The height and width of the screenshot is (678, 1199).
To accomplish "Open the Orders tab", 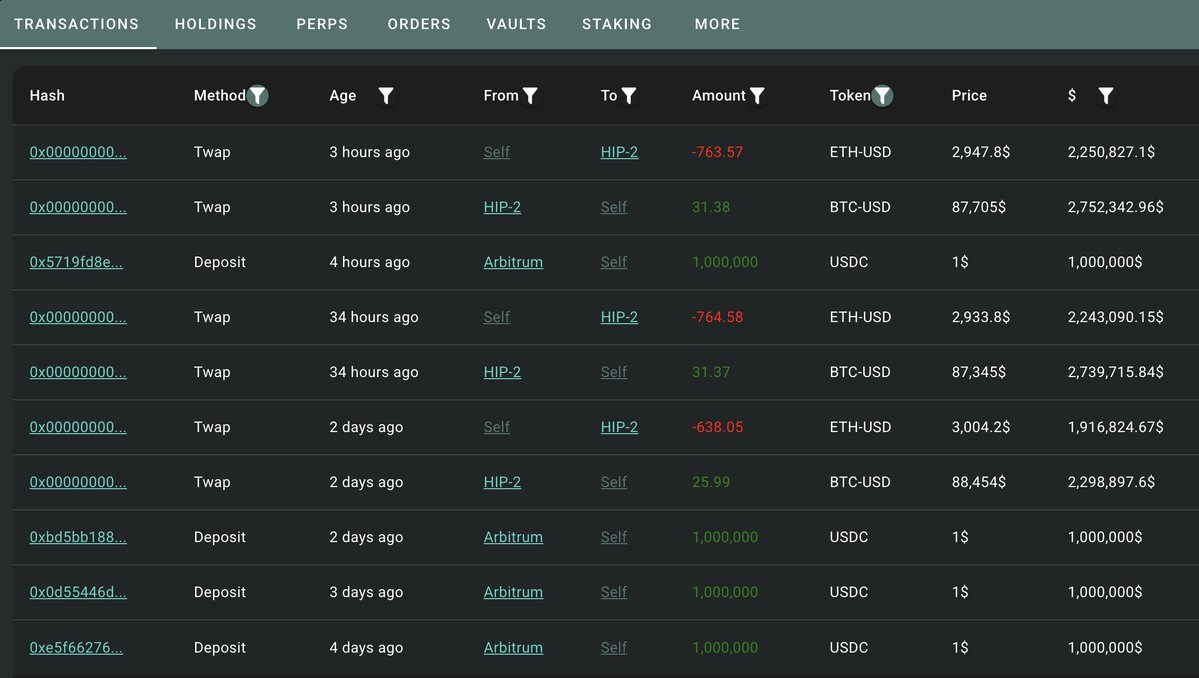I will [419, 24].
